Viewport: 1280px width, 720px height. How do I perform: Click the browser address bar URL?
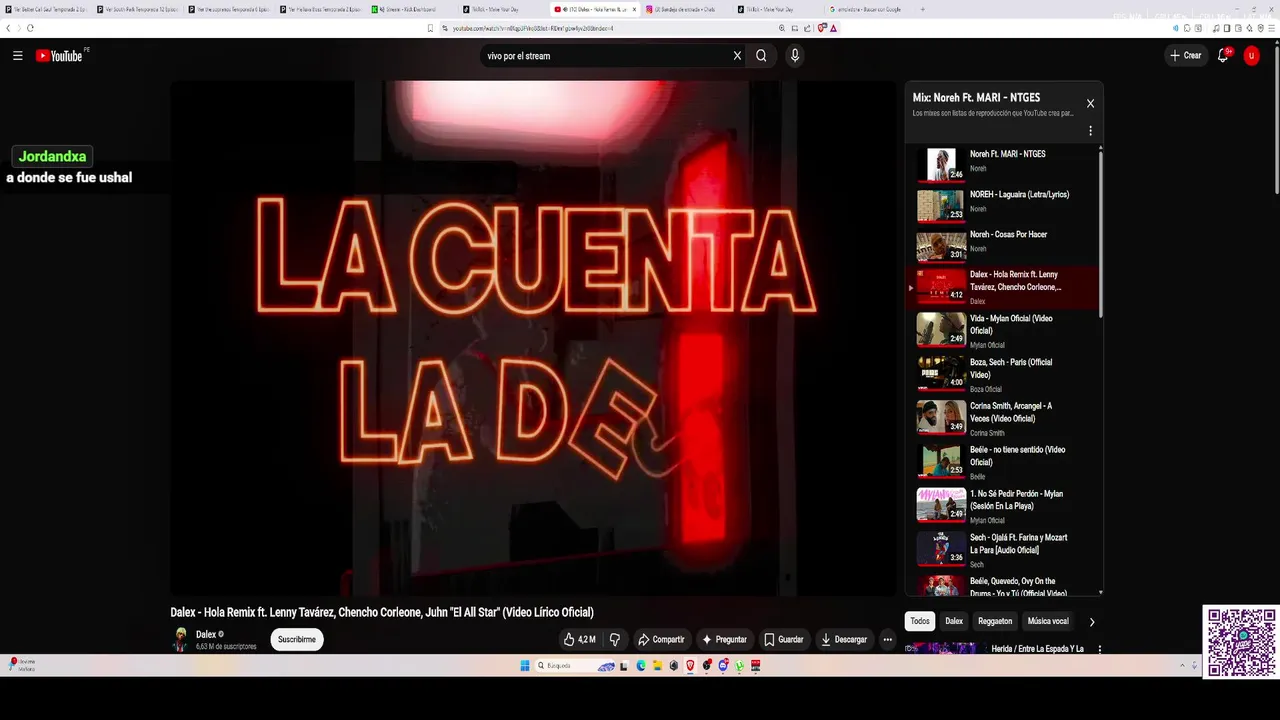tap(533, 28)
